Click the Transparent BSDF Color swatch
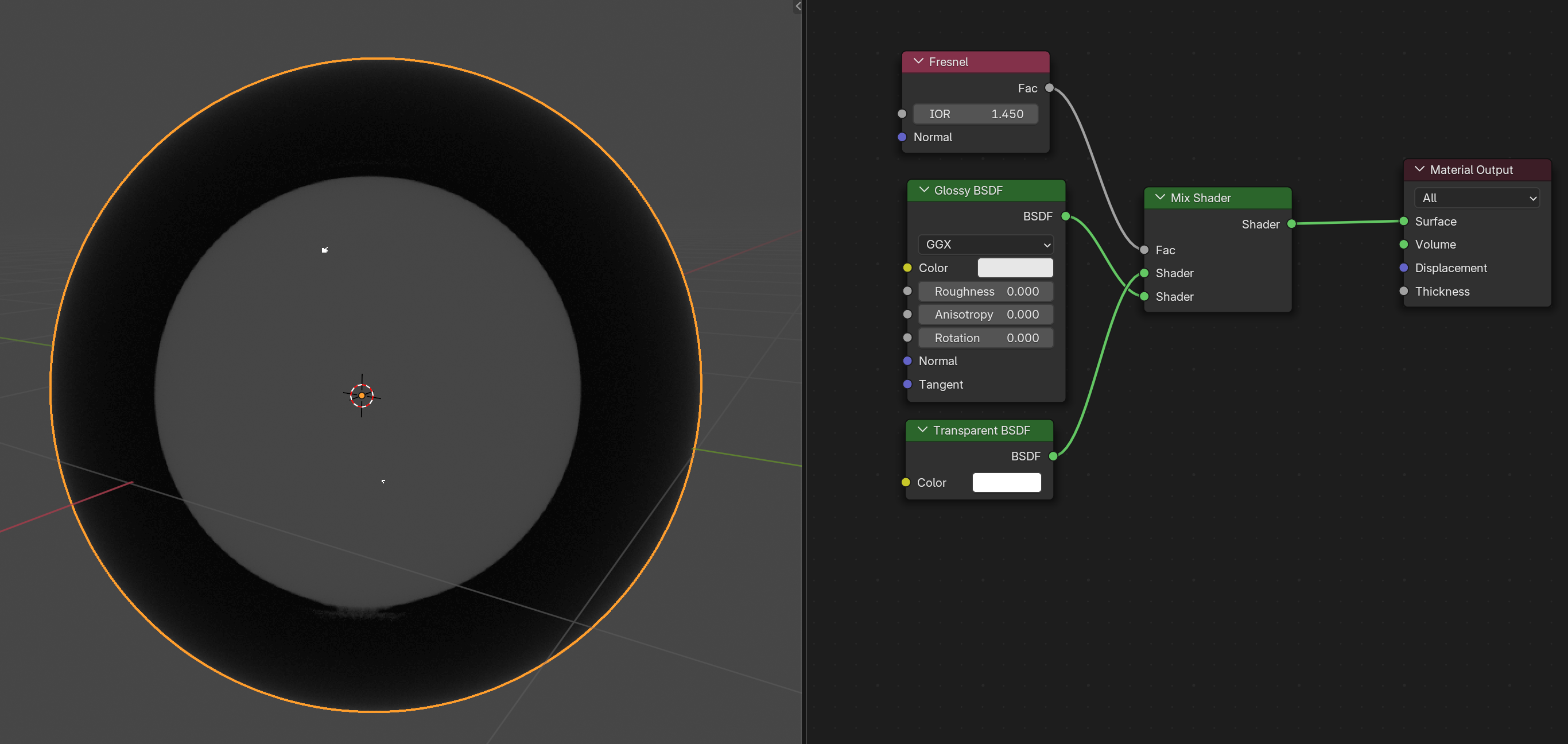Image resolution: width=1568 pixels, height=744 pixels. 1006,482
